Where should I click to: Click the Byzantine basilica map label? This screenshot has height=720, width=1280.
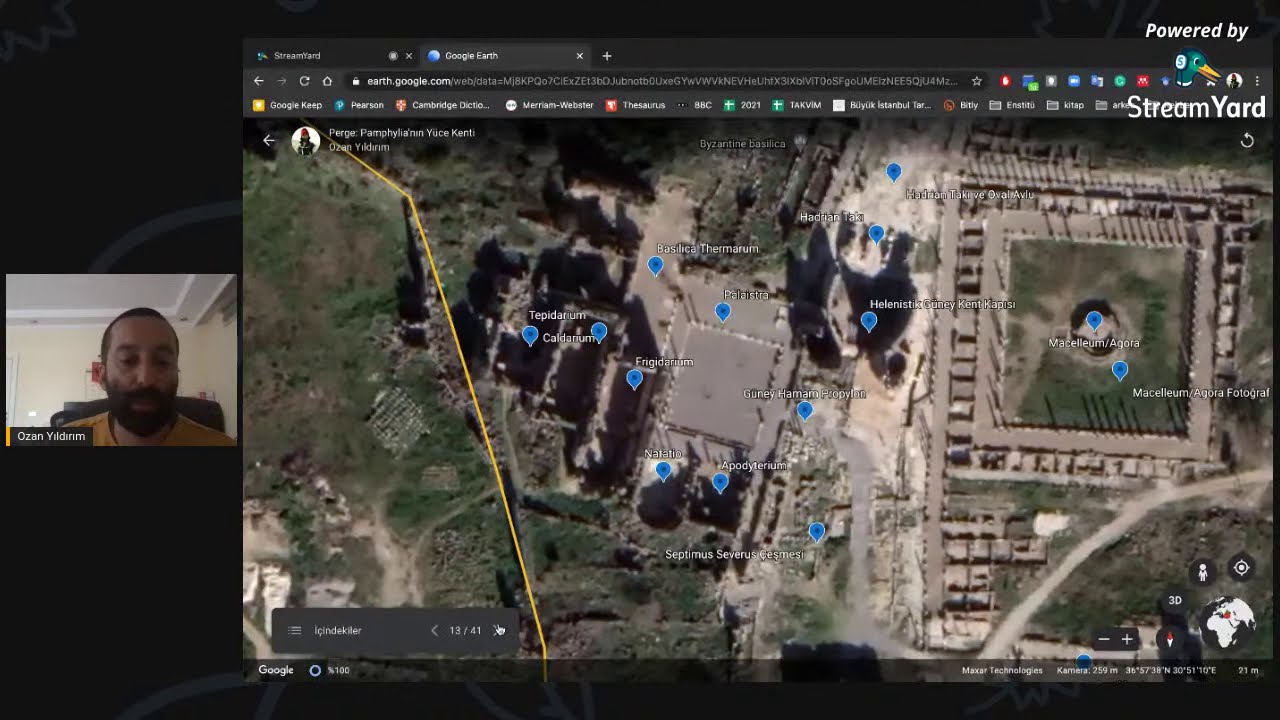(x=743, y=144)
